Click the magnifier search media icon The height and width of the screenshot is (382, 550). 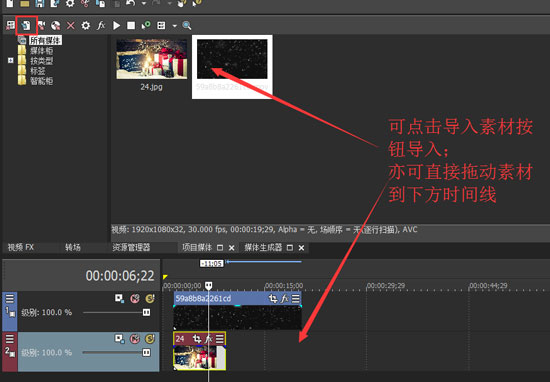187,25
